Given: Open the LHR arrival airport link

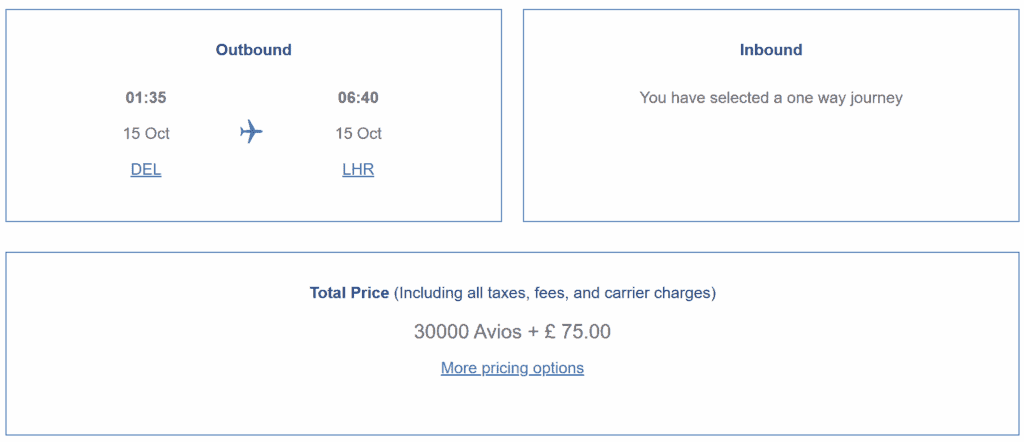Looking at the screenshot, I should pos(358,170).
